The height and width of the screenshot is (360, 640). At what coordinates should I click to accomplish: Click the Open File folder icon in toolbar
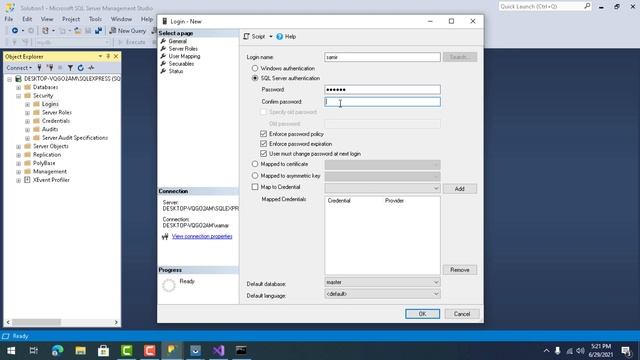pos(78,31)
